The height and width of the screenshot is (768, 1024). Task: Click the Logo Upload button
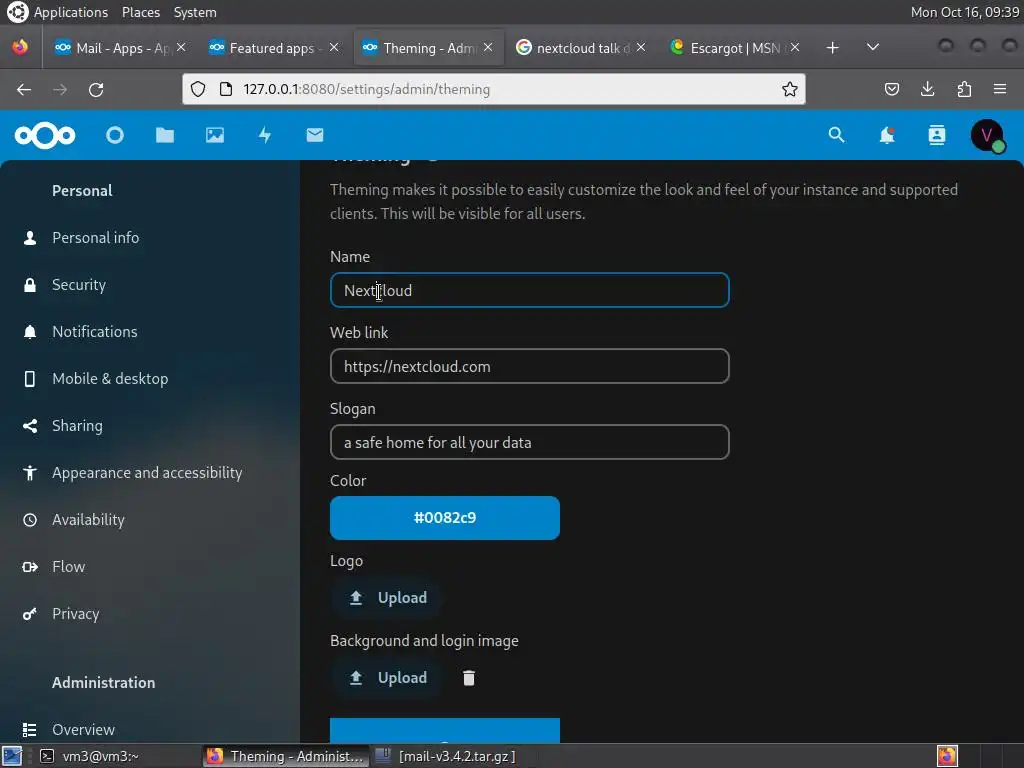tap(387, 598)
